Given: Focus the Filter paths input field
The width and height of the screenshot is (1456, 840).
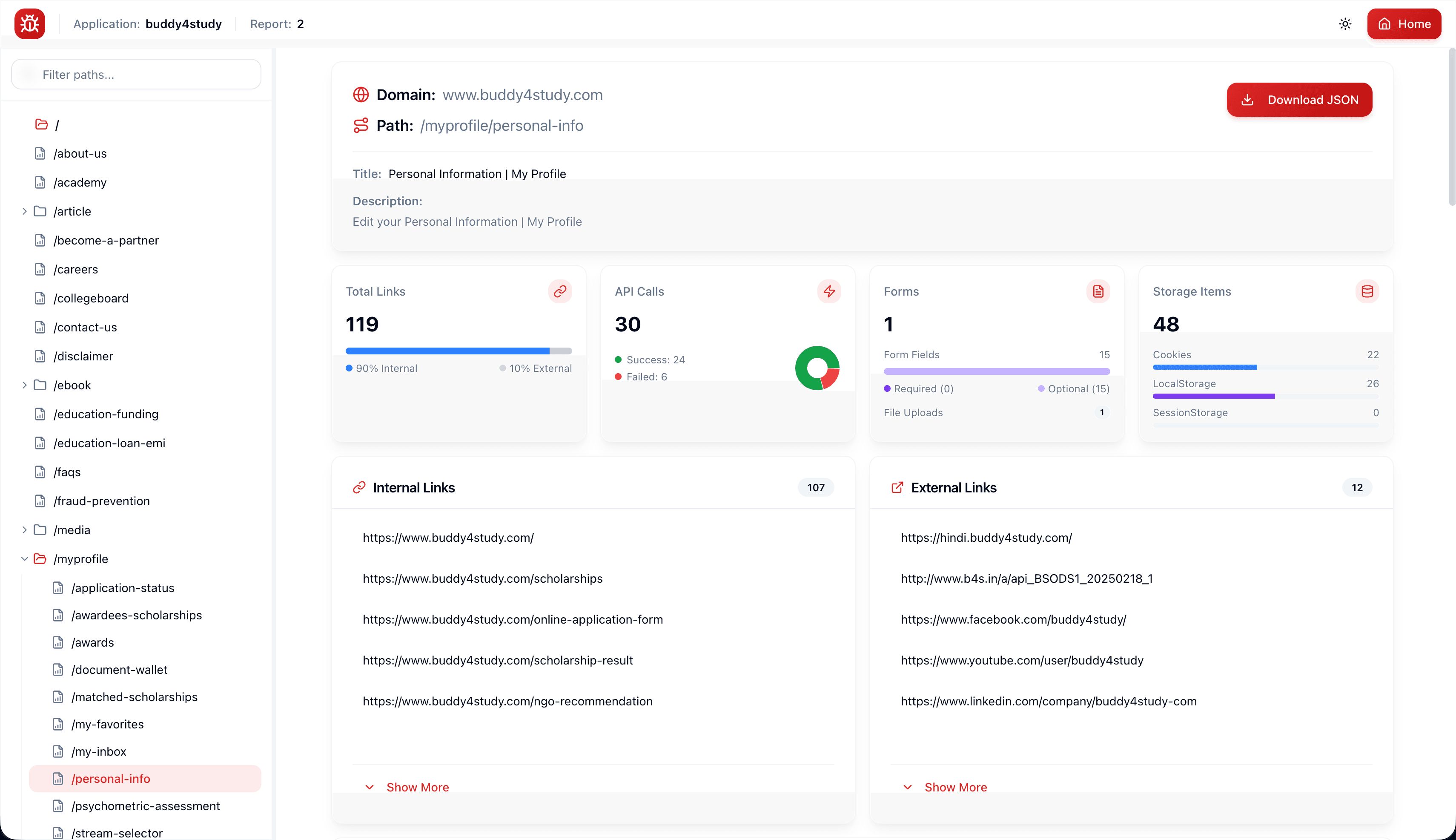Looking at the screenshot, I should point(137,75).
